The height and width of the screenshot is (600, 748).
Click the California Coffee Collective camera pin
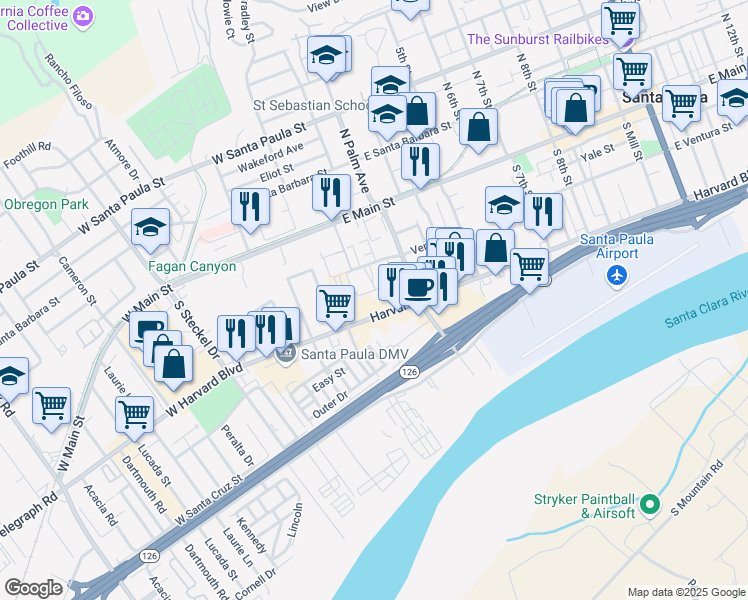pos(83,17)
